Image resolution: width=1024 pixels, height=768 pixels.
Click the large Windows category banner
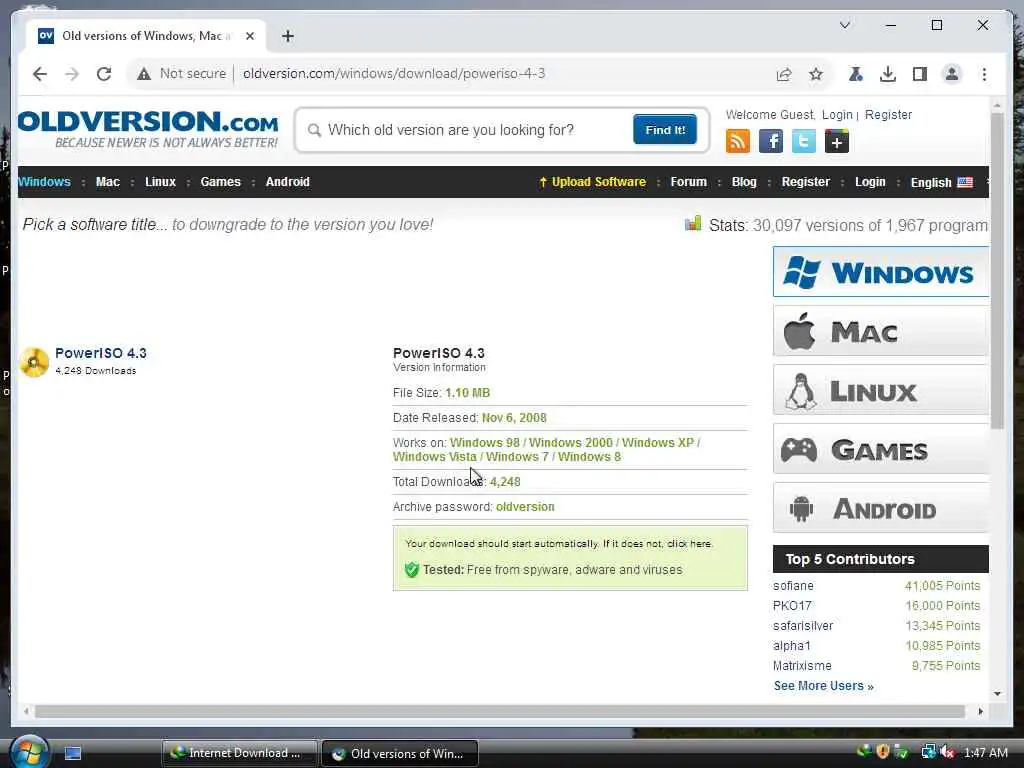coord(880,272)
